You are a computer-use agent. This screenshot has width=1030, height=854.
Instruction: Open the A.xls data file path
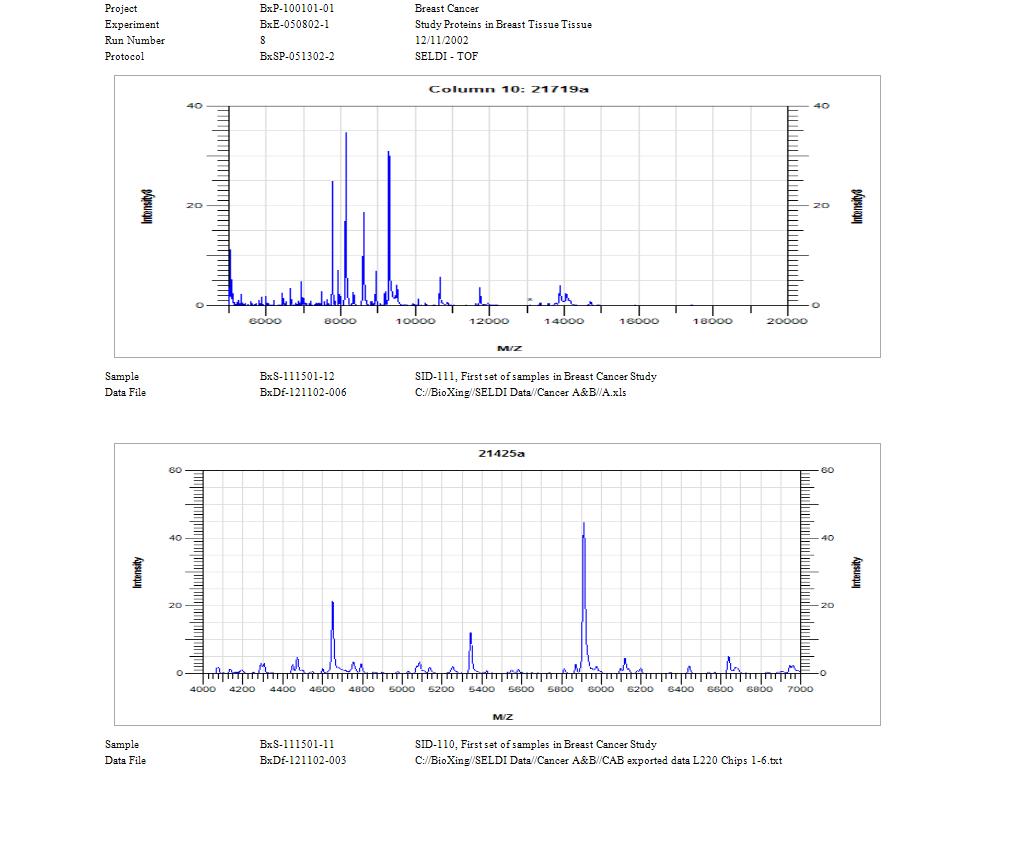click(520, 392)
